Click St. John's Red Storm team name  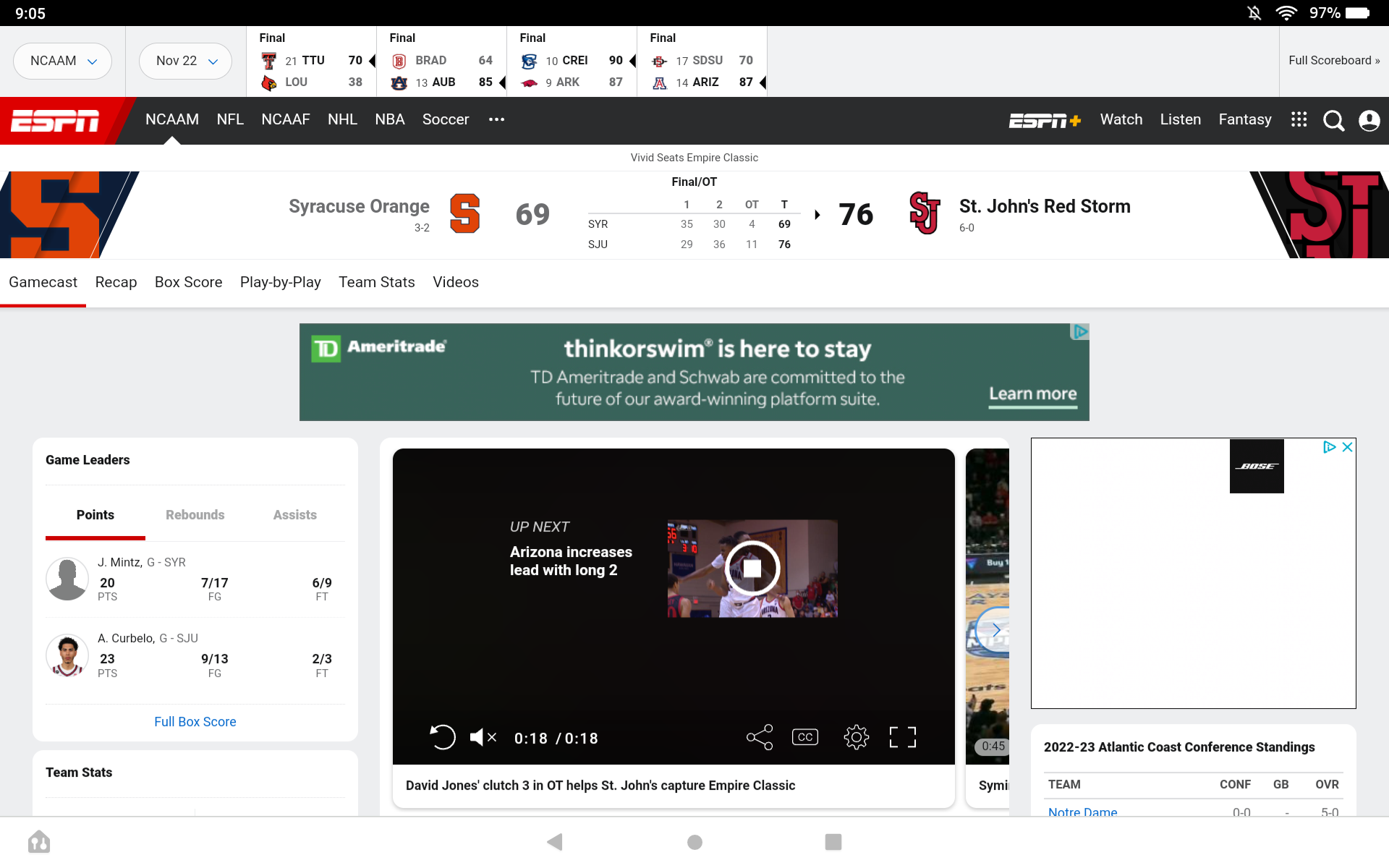[x=1045, y=206]
